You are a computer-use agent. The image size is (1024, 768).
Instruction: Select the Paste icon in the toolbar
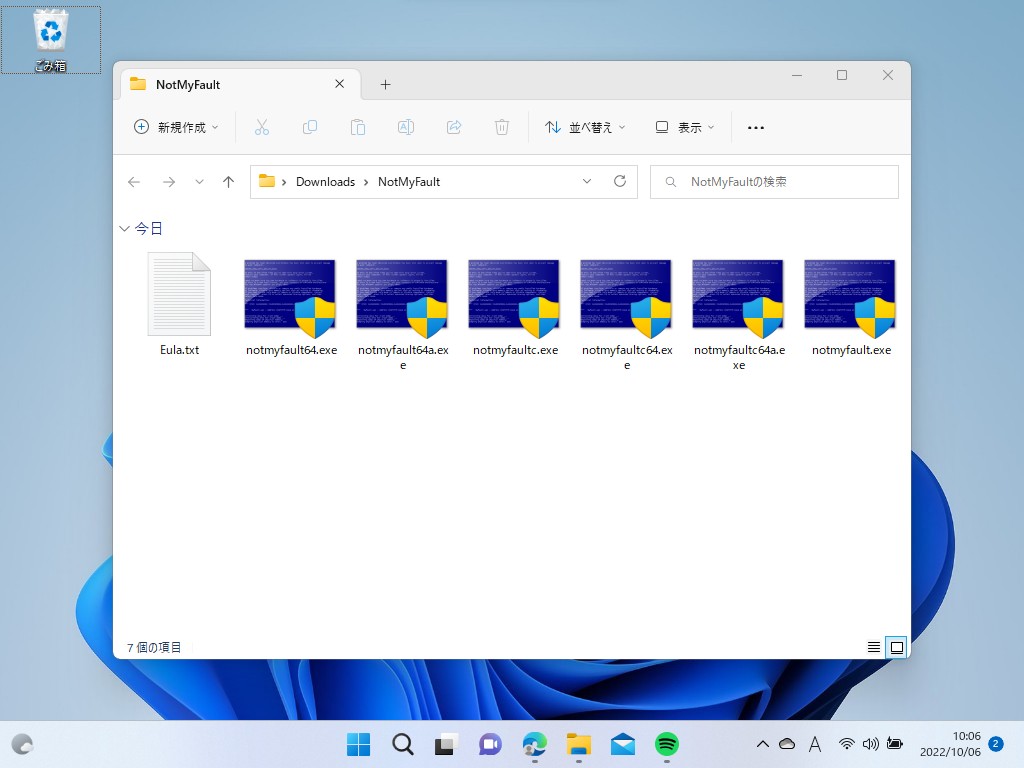click(x=357, y=127)
